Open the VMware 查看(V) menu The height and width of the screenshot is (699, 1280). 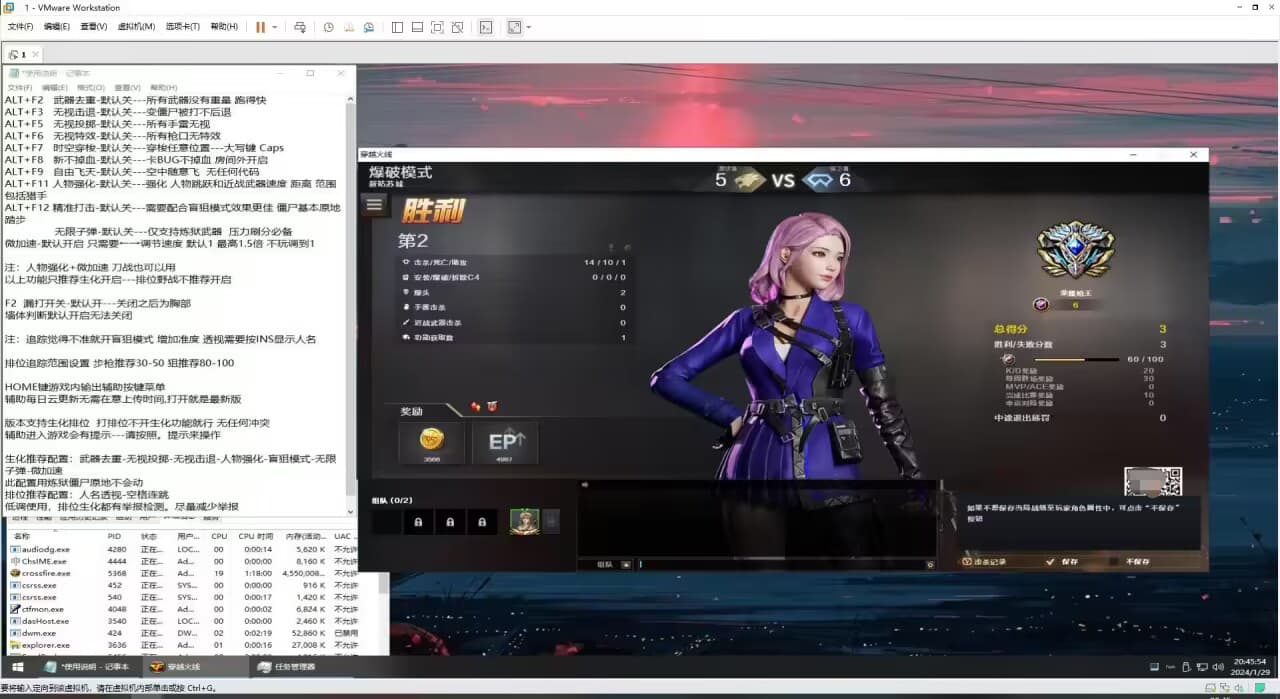tap(93, 27)
